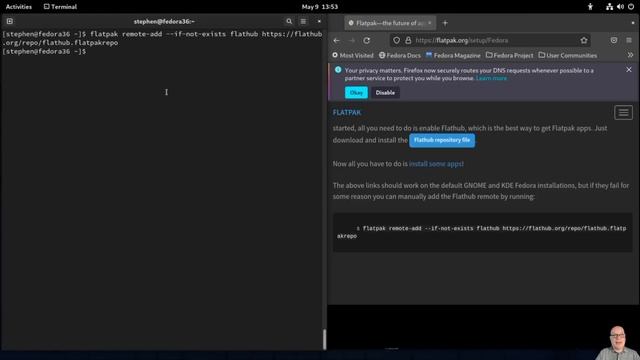Reload the Flatpak page

point(367,40)
